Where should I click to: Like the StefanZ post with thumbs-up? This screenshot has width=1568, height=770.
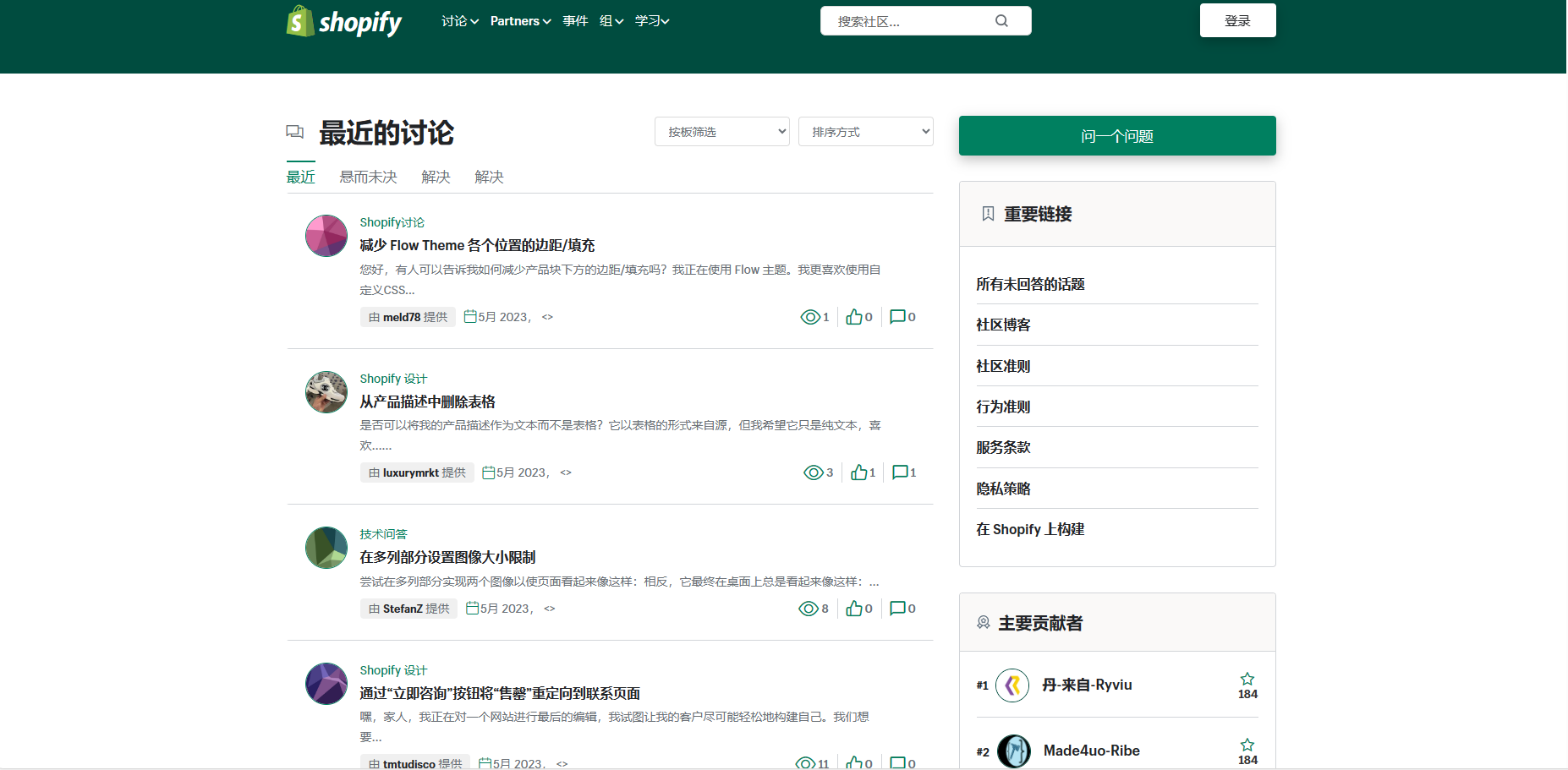pyautogui.click(x=854, y=609)
